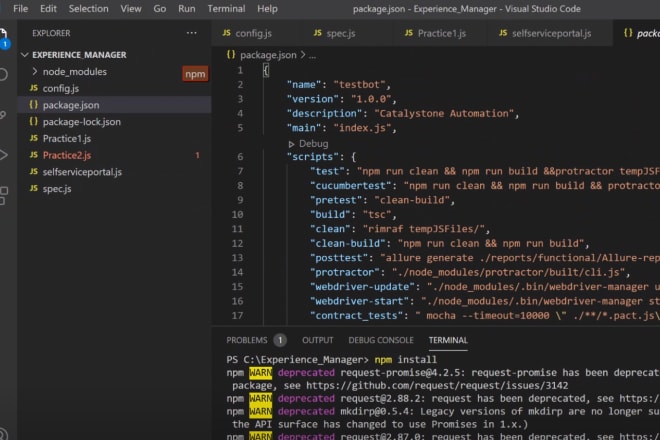
Task: Switch to the spec.js editor tab
Action: pyautogui.click(x=341, y=33)
